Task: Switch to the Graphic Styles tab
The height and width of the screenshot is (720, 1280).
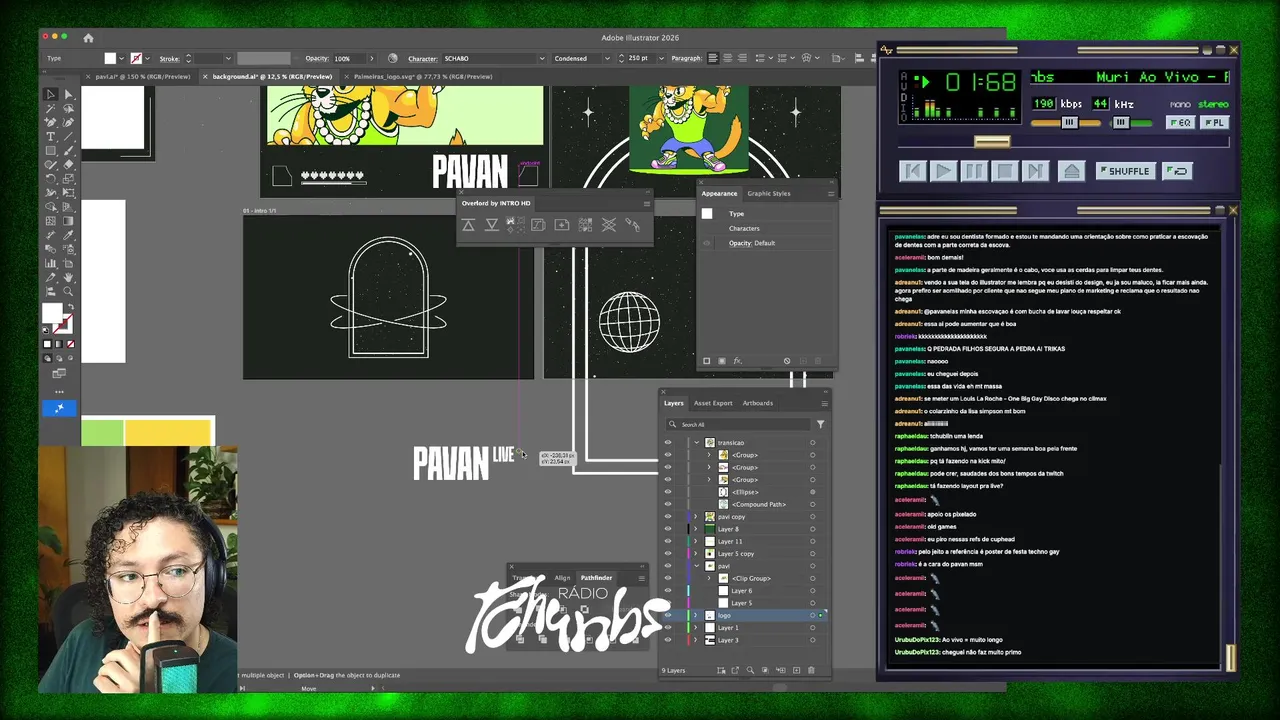Action: click(x=769, y=193)
